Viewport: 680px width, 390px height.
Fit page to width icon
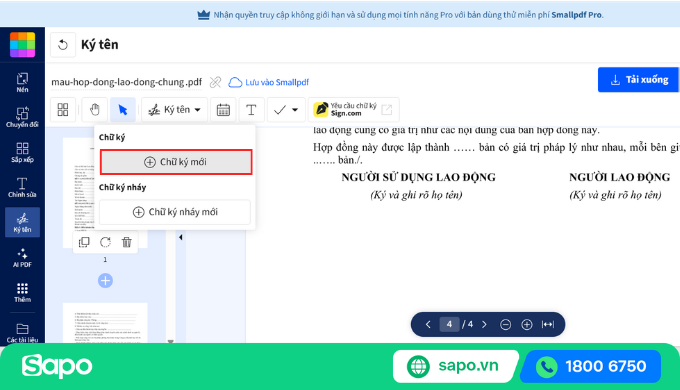548,324
